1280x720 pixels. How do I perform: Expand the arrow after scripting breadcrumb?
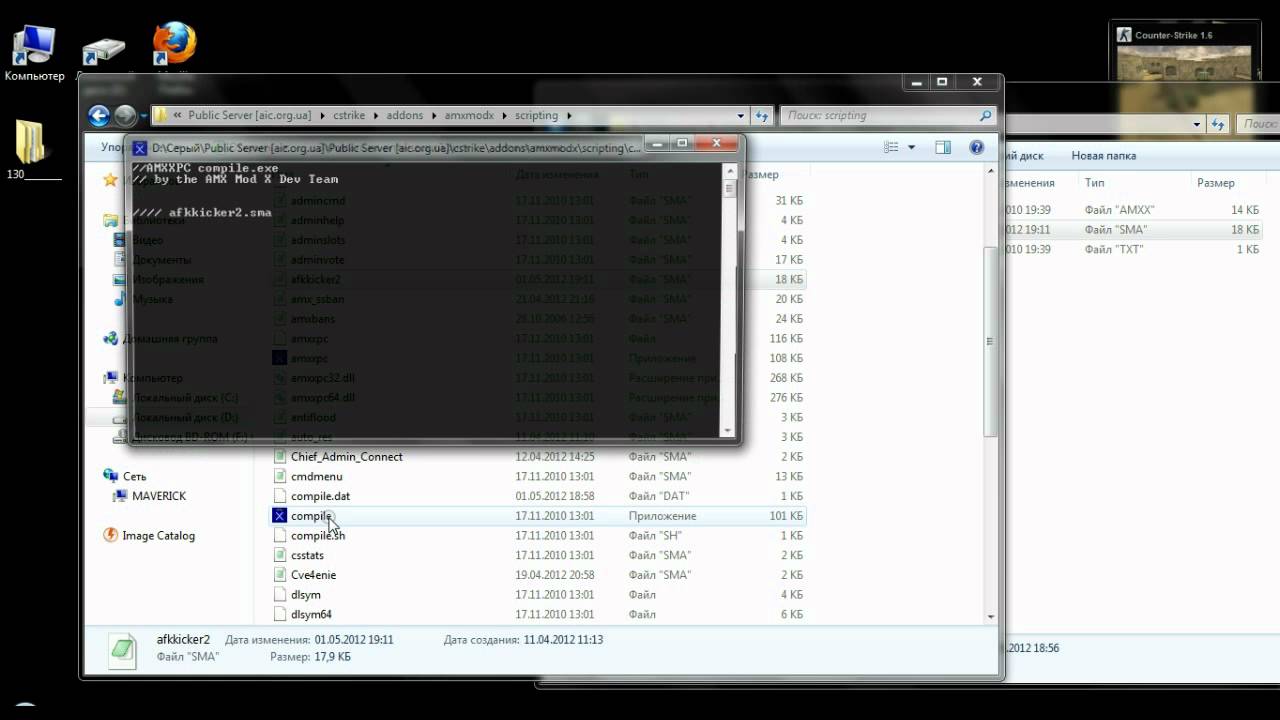tap(570, 116)
